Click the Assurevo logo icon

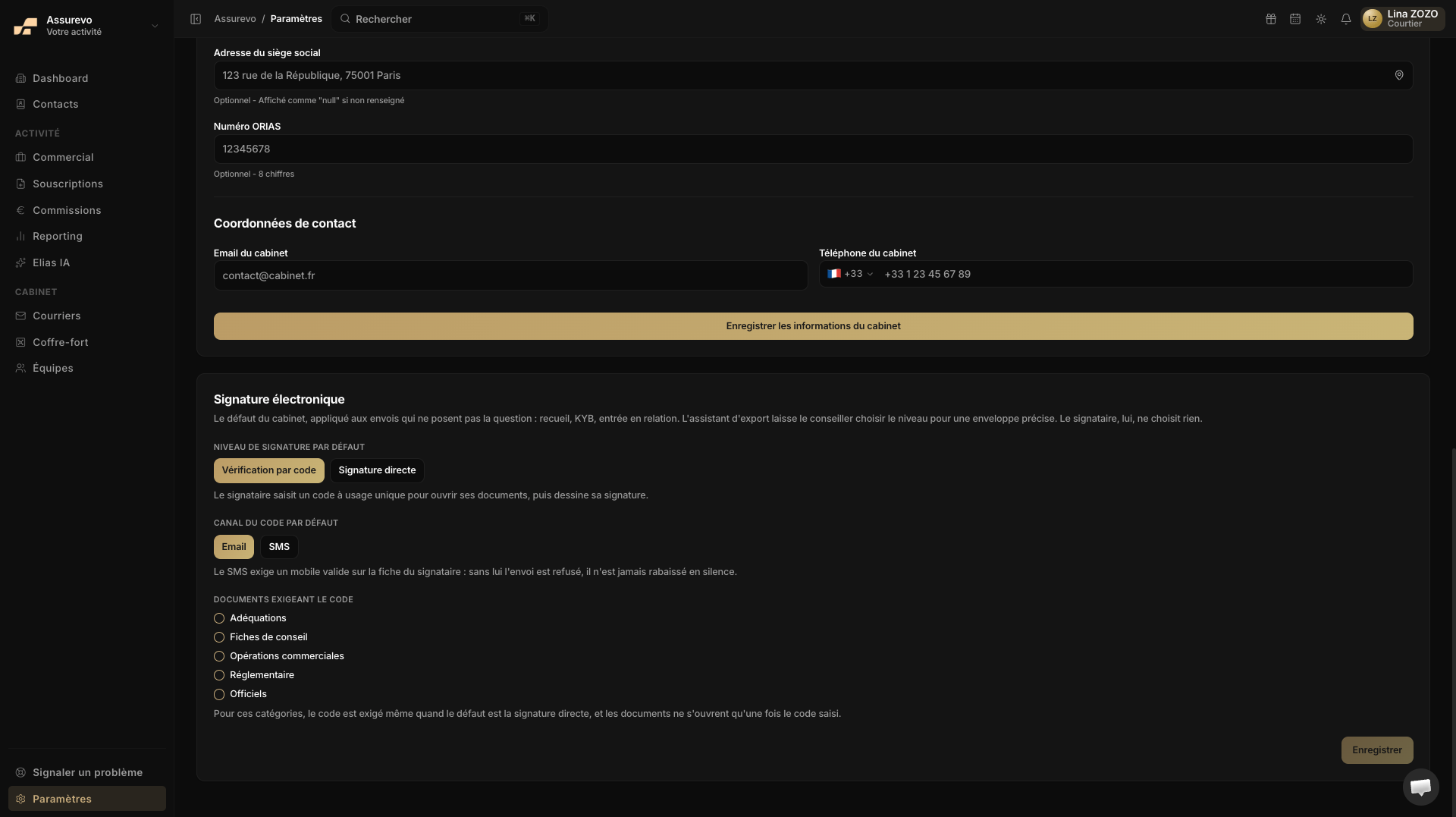click(x=25, y=26)
